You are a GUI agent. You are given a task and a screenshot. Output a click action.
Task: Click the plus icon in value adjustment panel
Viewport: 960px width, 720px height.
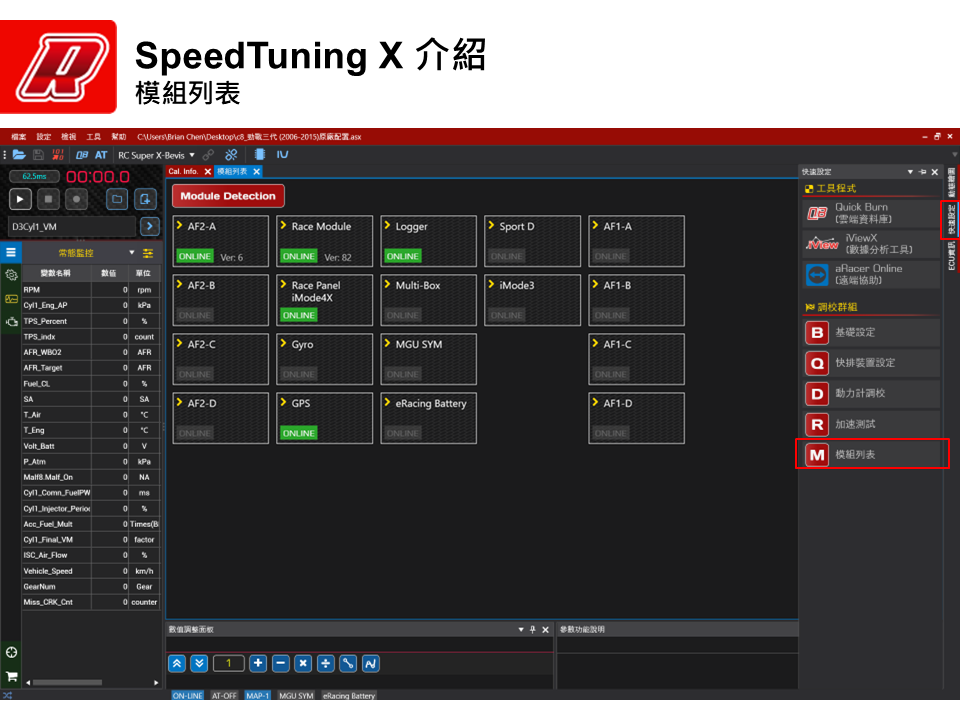[258, 663]
